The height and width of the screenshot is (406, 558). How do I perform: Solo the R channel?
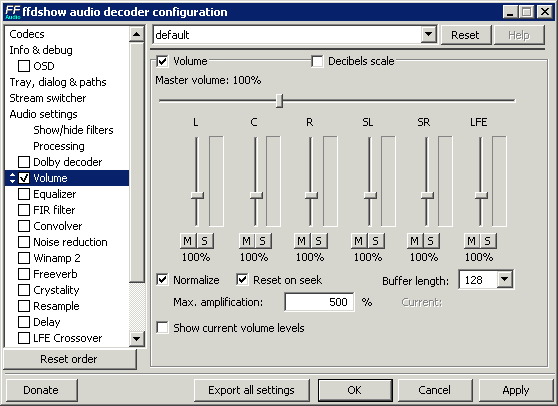click(319, 241)
